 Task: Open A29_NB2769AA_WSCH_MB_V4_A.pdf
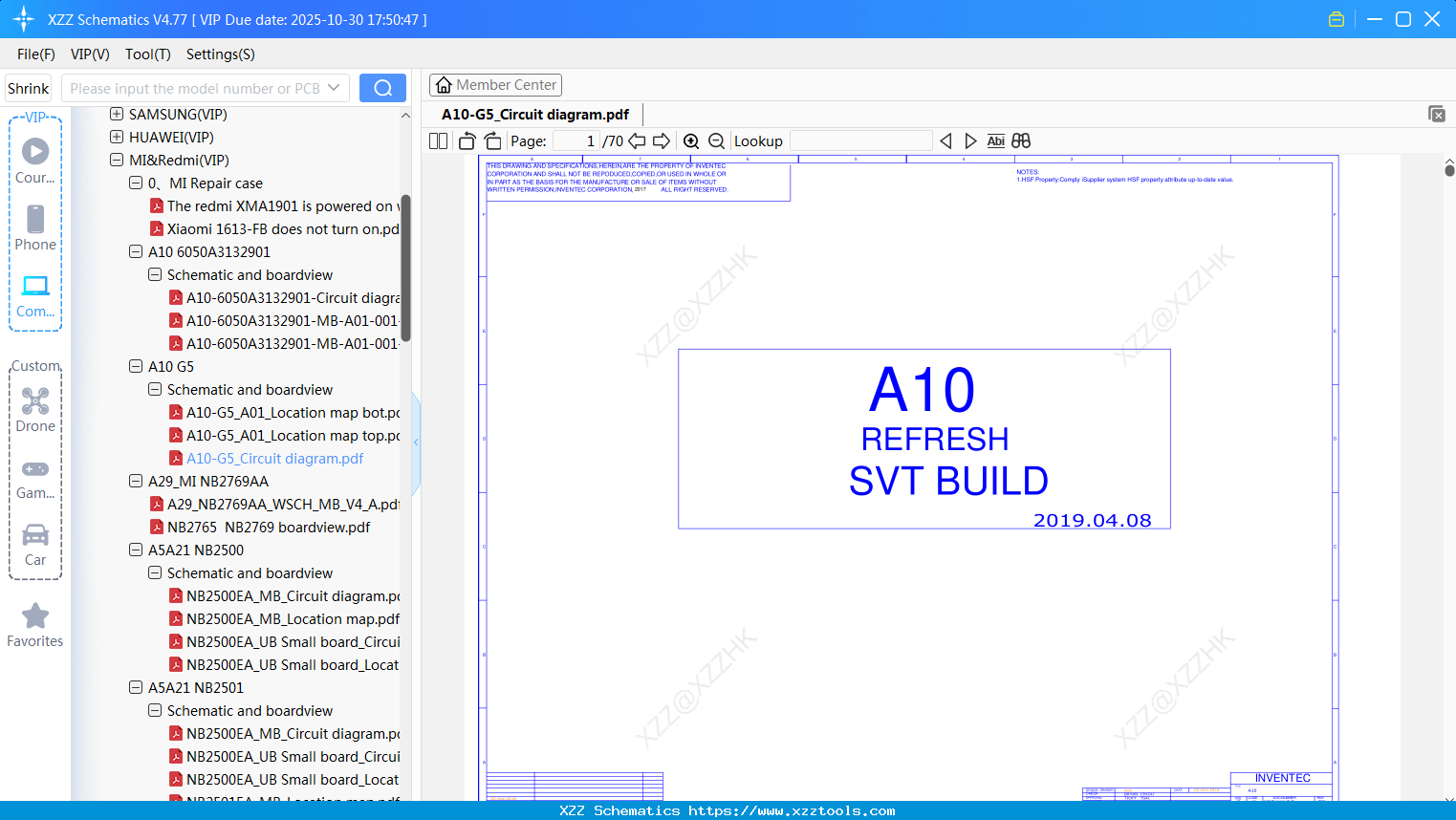pyautogui.click(x=283, y=505)
